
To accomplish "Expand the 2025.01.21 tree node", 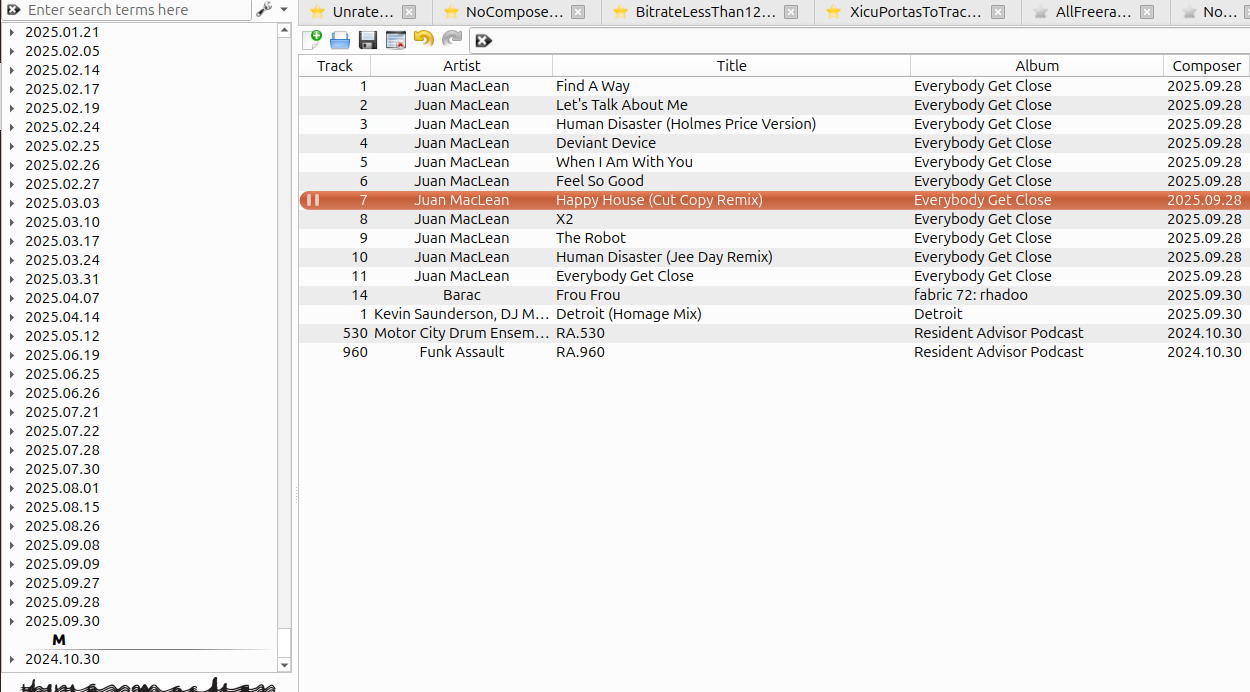I will (x=11, y=32).
